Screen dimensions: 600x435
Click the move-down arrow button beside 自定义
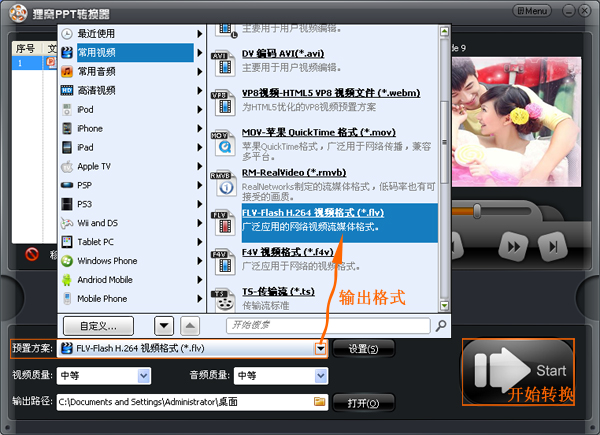click(164, 326)
